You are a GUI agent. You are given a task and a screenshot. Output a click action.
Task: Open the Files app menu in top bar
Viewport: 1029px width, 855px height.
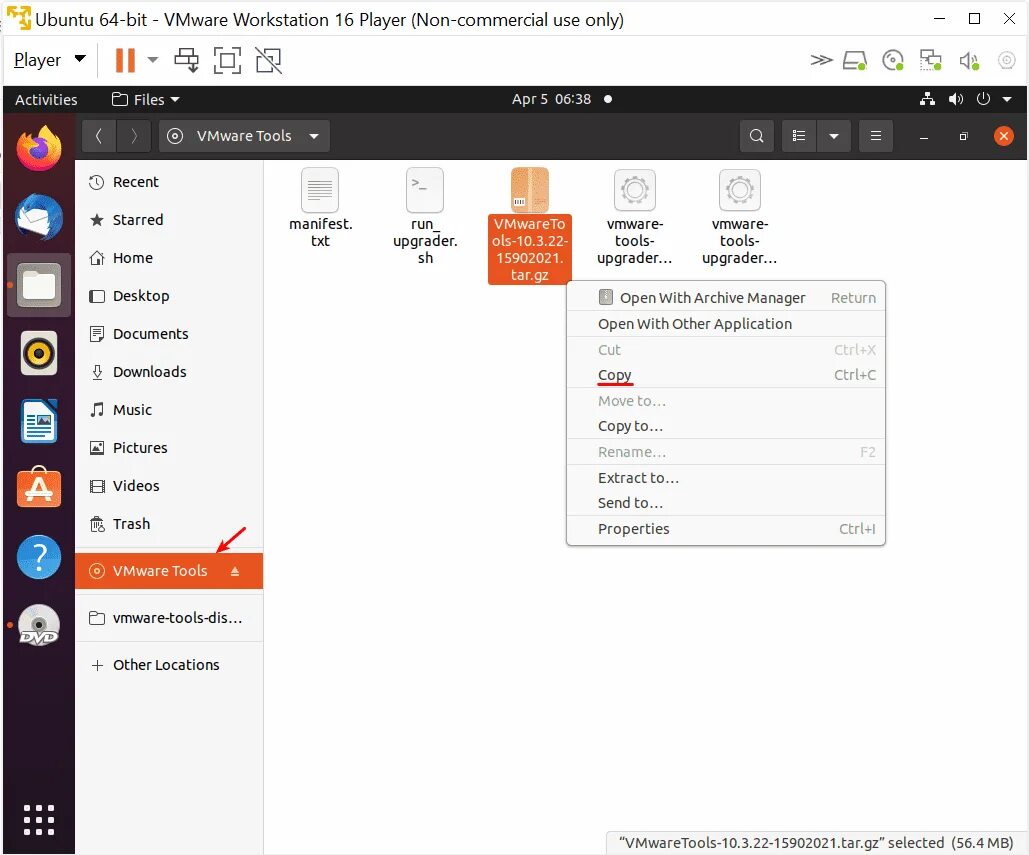pos(145,99)
